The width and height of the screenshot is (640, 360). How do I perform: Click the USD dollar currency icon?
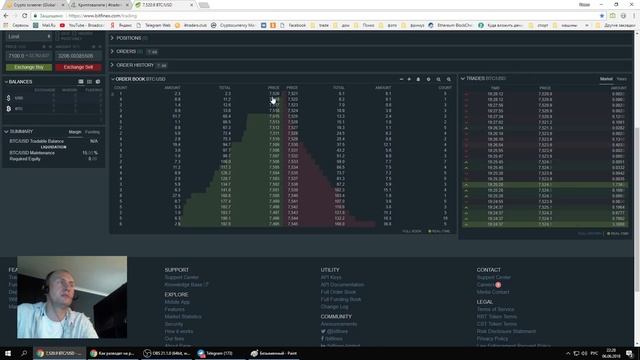click(9, 98)
